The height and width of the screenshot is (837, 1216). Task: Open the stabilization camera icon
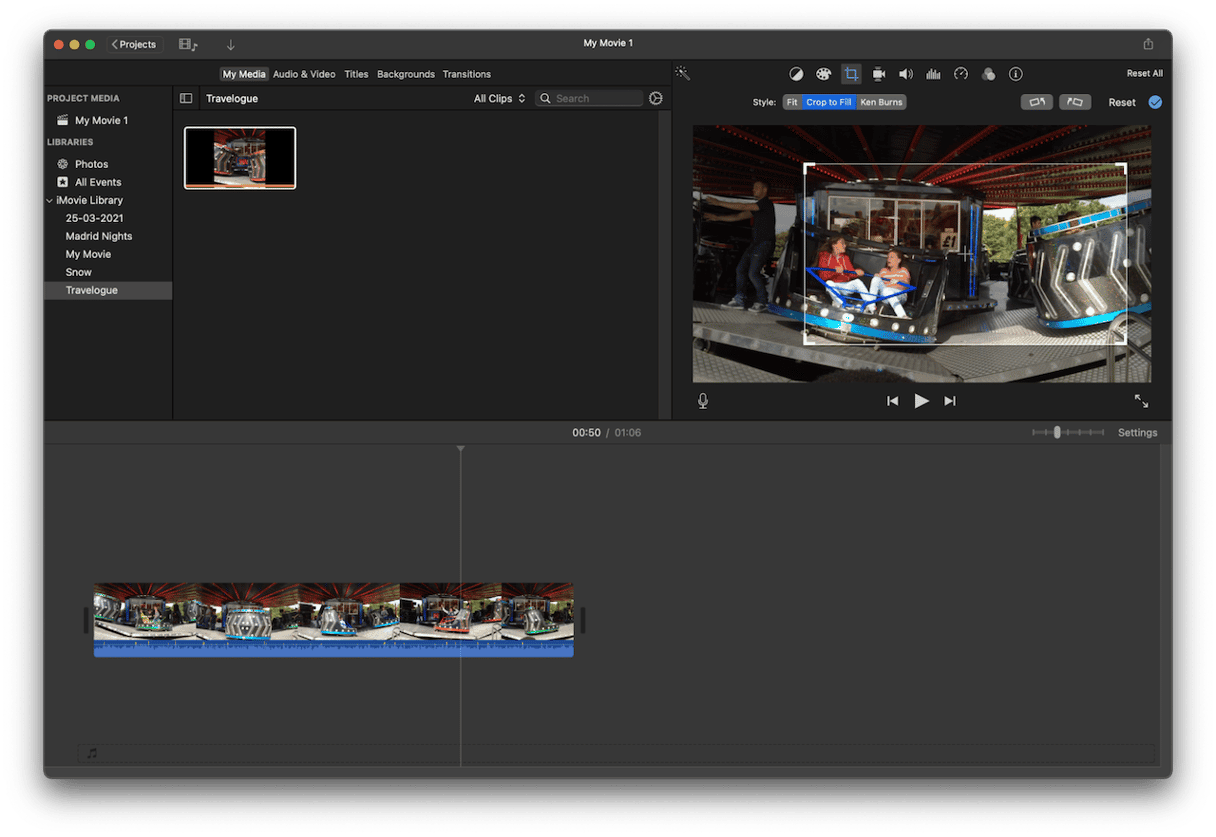[879, 74]
